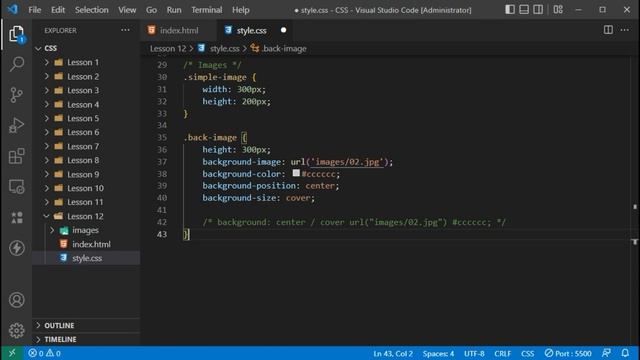Click the Lesson 7 folder row

tap(86, 146)
